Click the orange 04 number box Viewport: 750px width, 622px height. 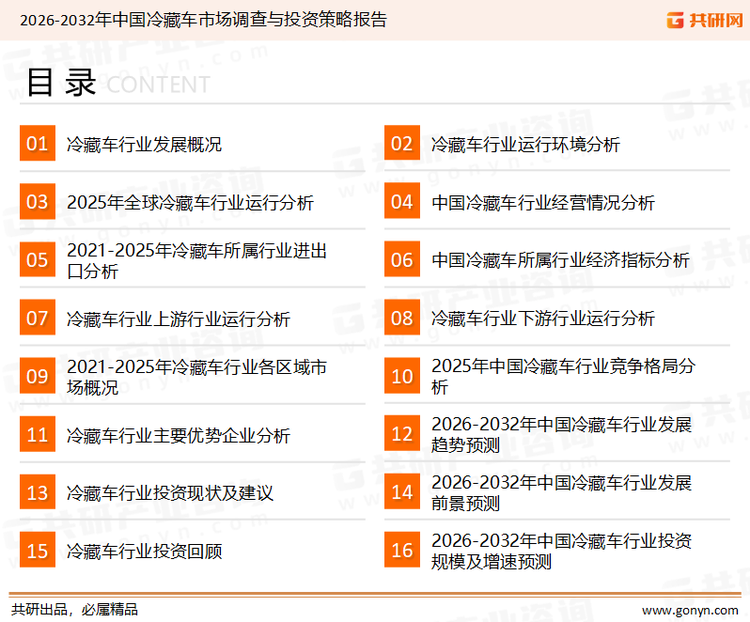click(x=402, y=201)
